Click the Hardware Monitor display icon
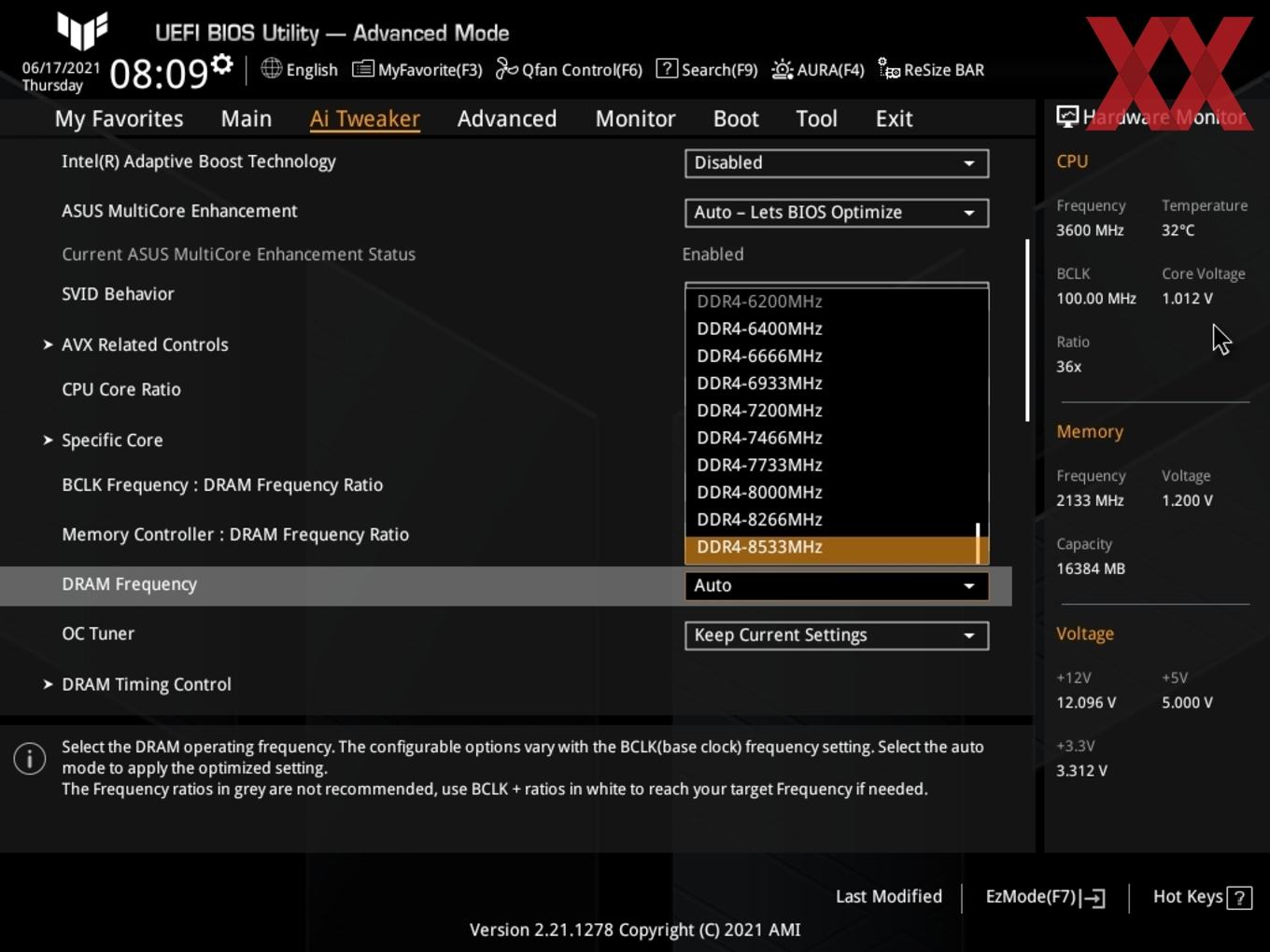 pyautogui.click(x=1066, y=116)
